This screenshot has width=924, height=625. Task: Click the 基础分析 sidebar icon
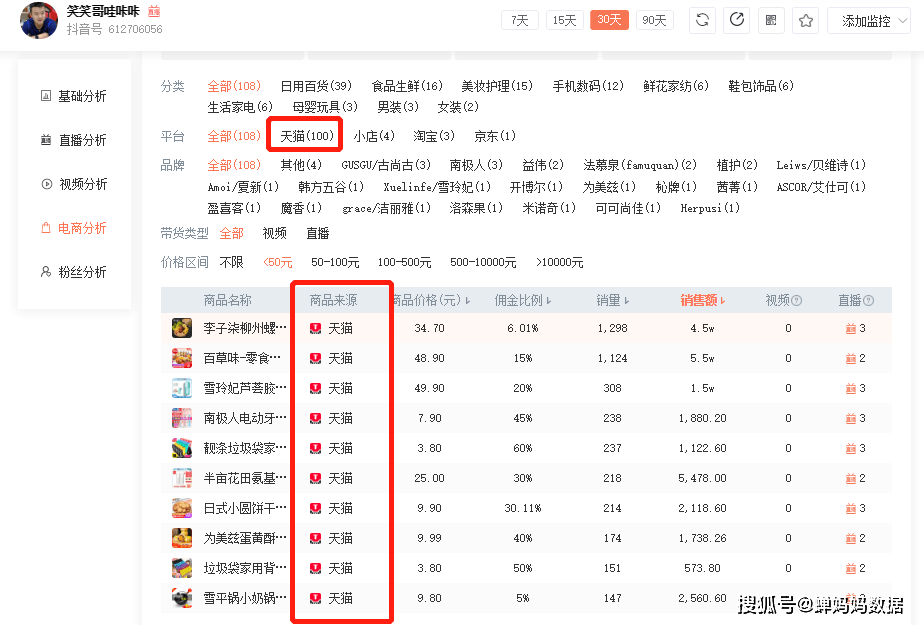pyautogui.click(x=46, y=95)
